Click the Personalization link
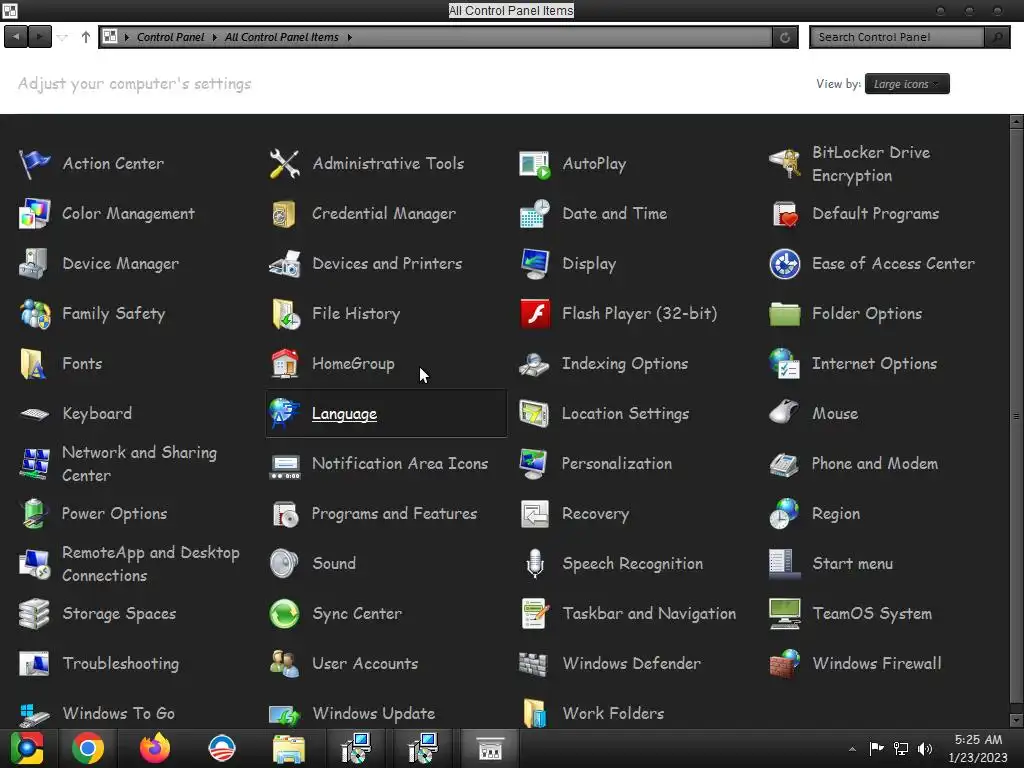 pyautogui.click(x=616, y=464)
